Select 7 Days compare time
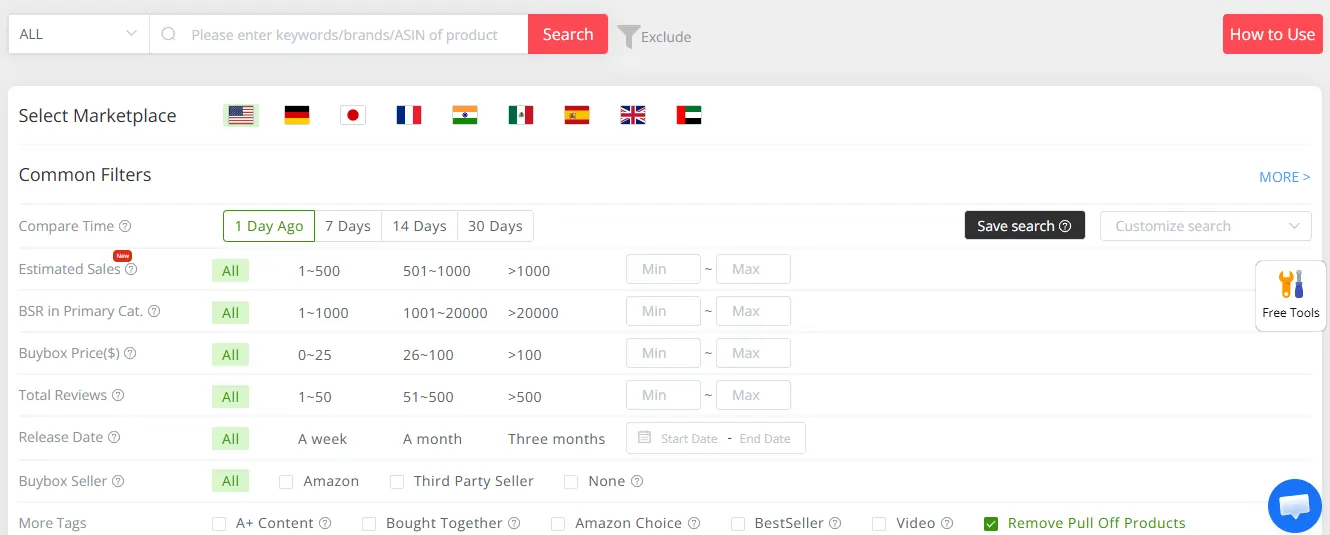The image size is (1330, 535). pos(348,226)
